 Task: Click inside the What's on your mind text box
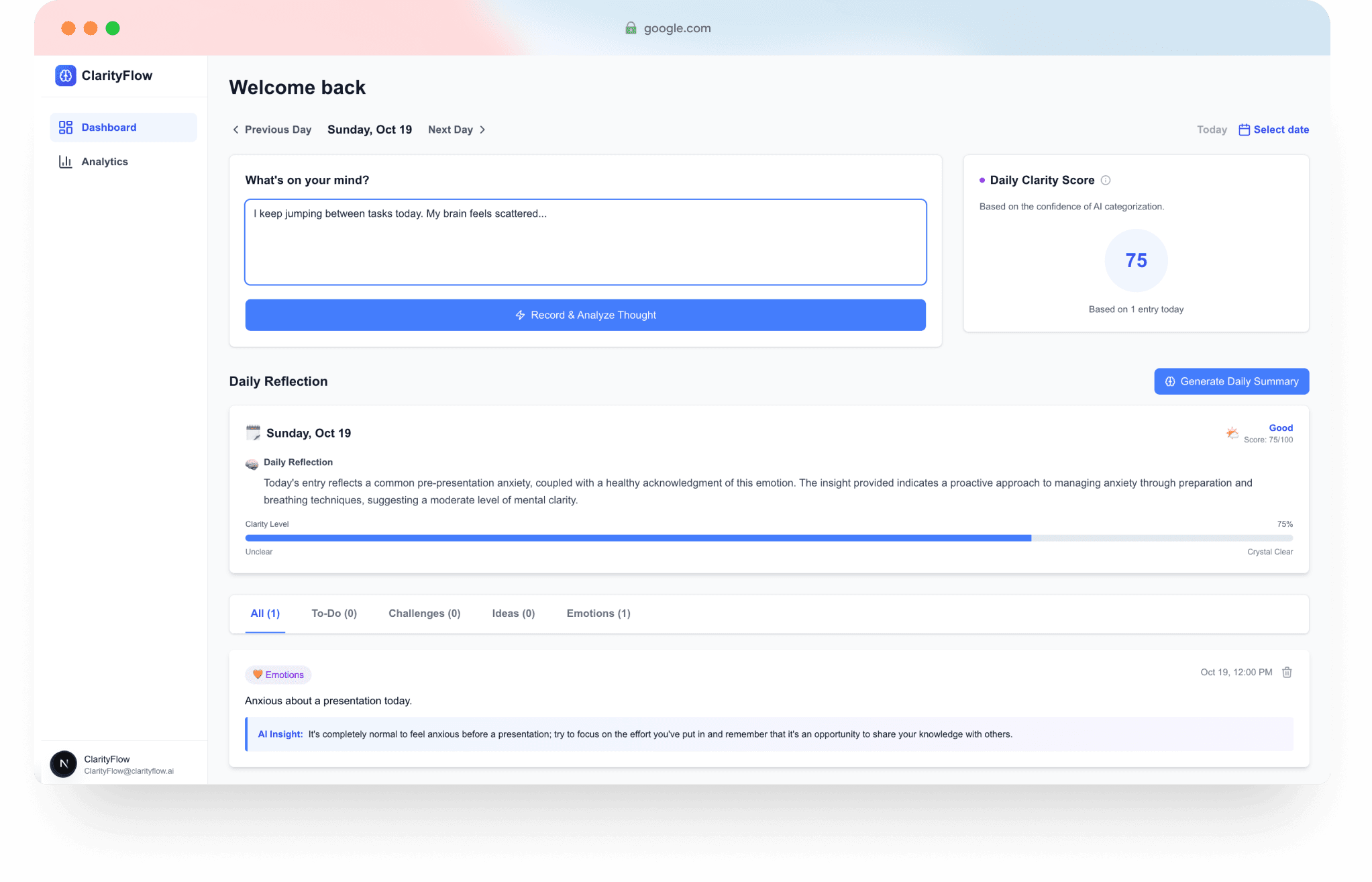tap(585, 242)
